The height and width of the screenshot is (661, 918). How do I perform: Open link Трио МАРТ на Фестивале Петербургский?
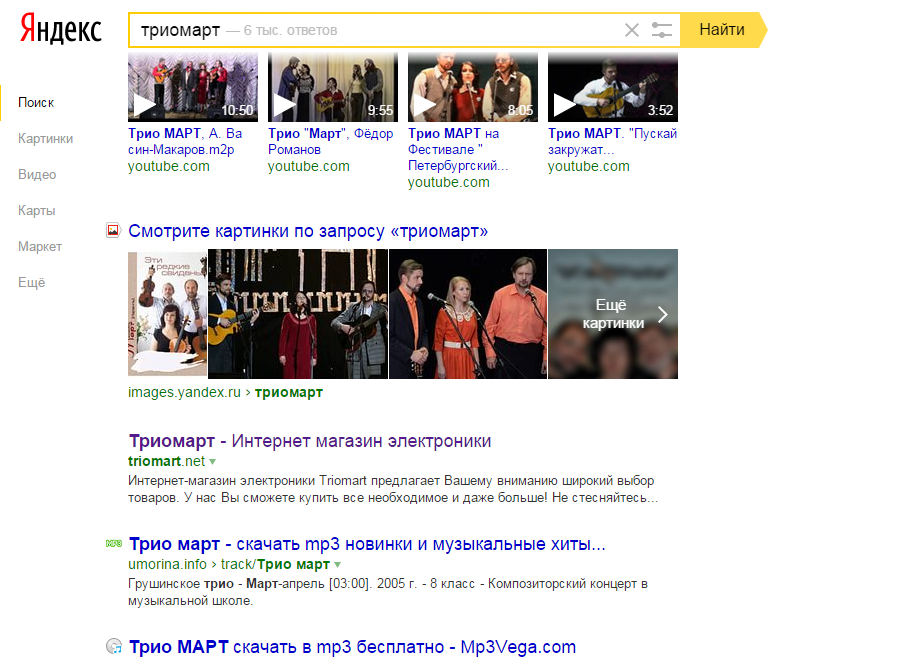point(458,149)
